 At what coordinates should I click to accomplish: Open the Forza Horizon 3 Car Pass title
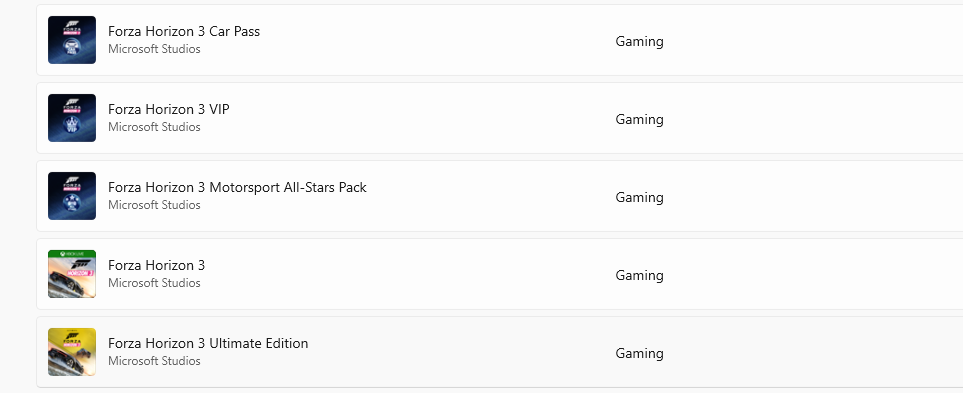click(184, 31)
